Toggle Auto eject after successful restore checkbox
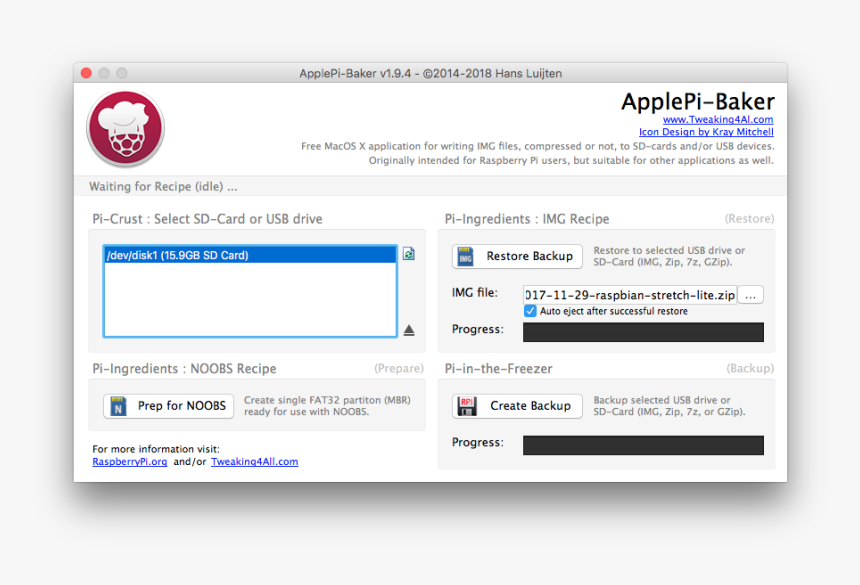This screenshot has width=860, height=585. [x=530, y=311]
